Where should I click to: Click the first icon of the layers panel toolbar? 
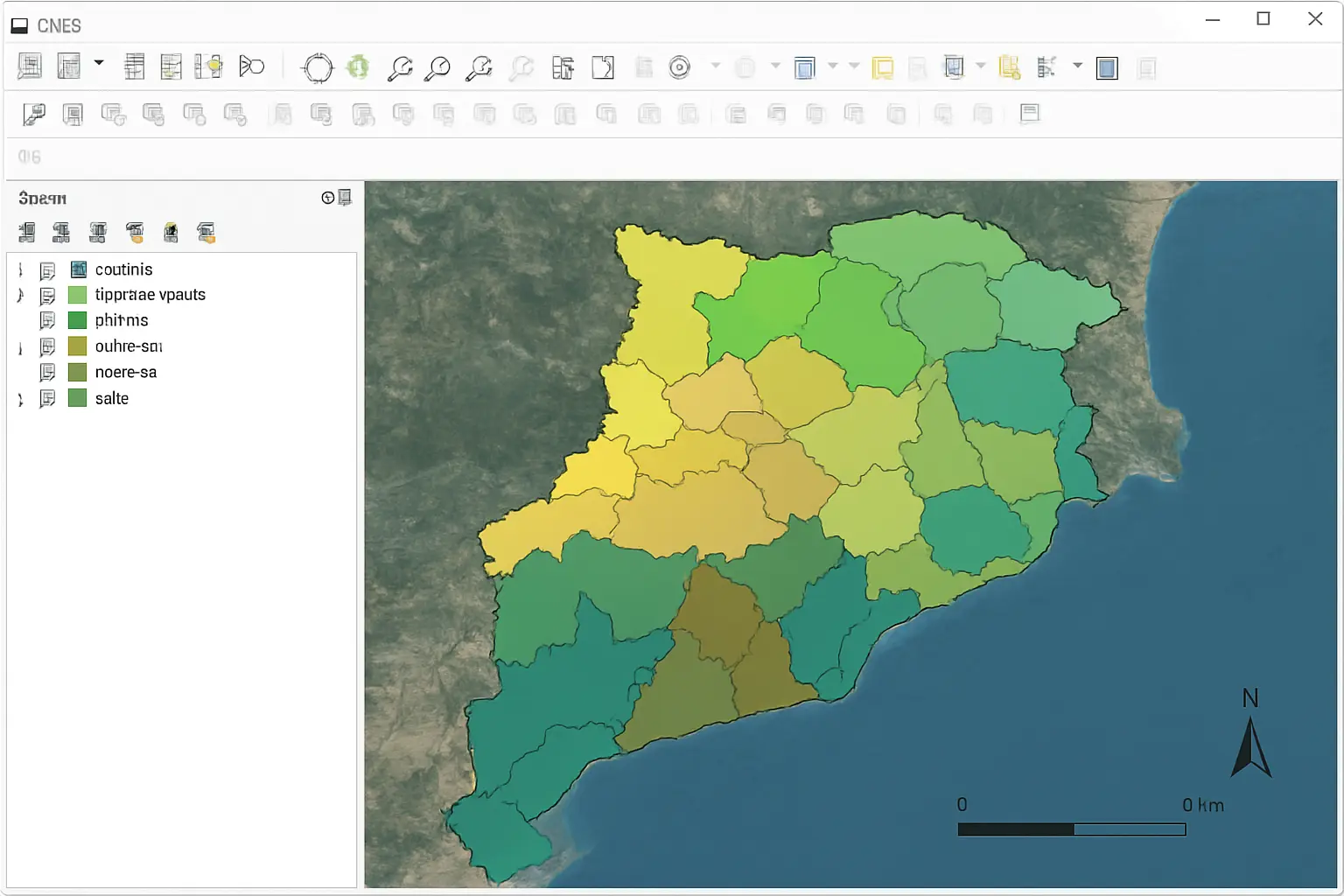point(27,232)
